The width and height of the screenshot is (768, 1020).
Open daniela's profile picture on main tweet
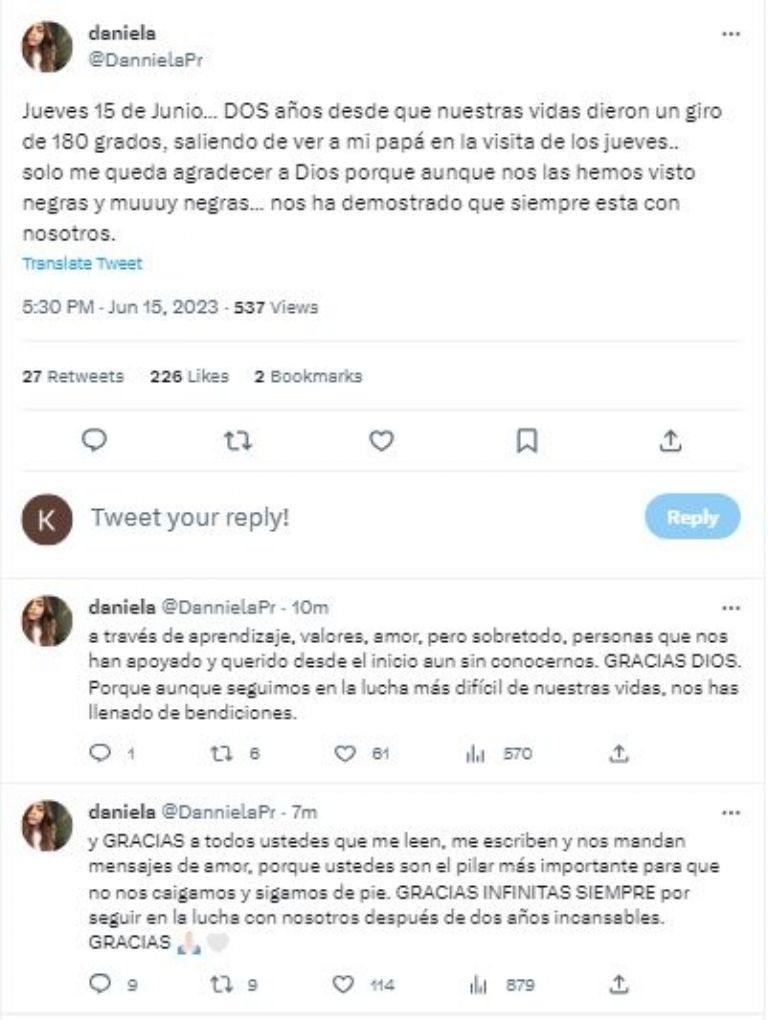[x=47, y=47]
